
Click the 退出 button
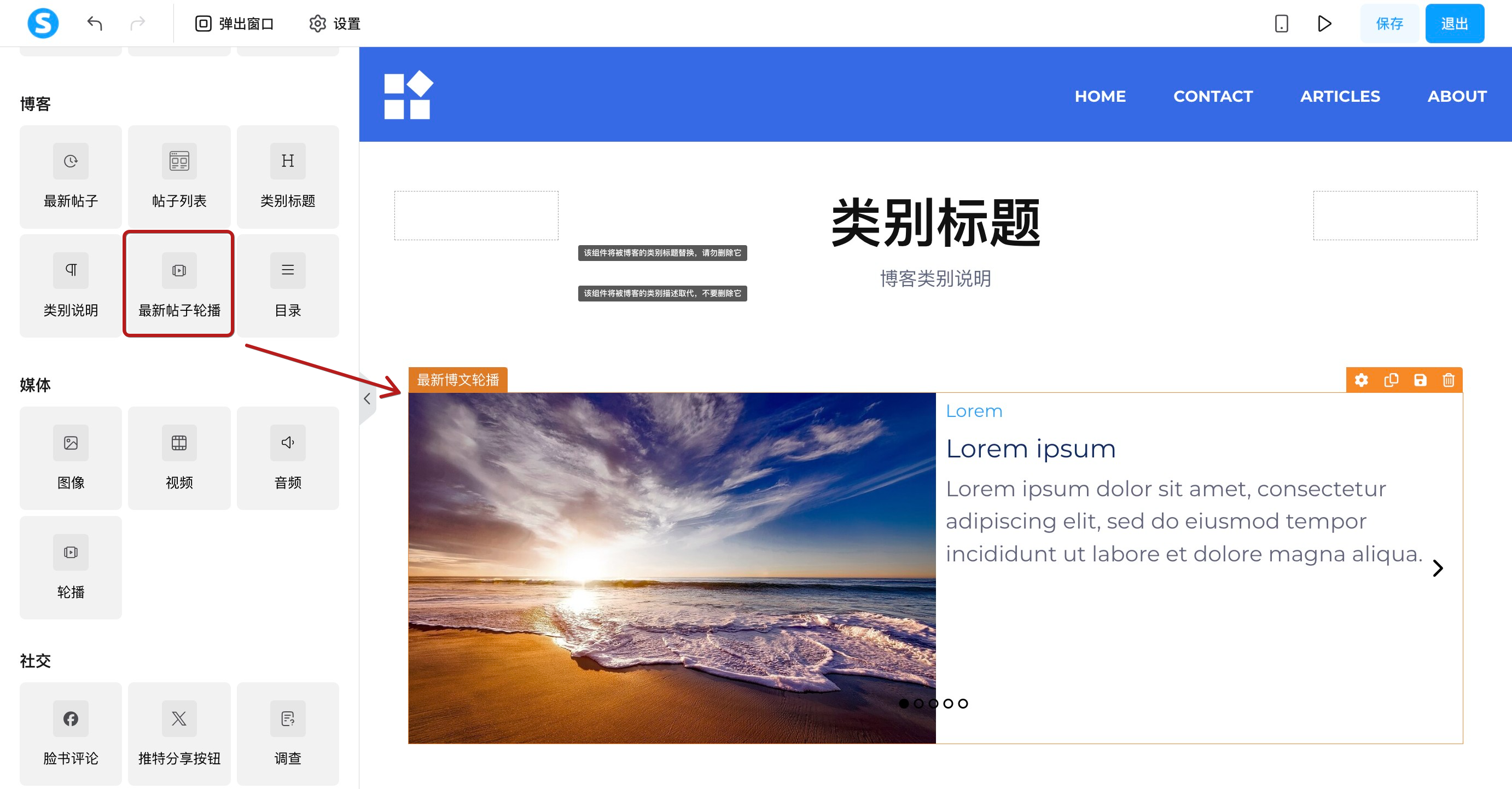1454,24
